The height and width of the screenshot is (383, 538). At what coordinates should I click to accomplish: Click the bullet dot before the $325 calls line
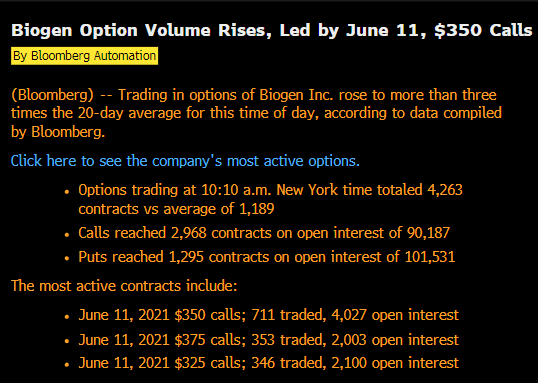(x=67, y=365)
